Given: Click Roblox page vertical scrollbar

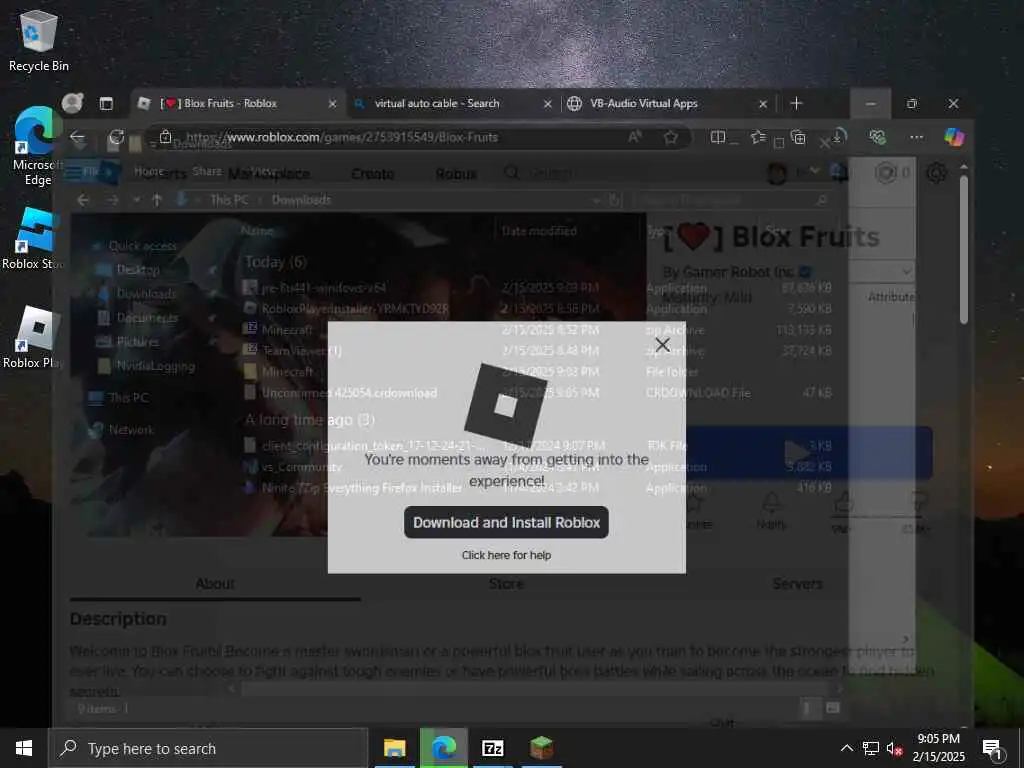Looking at the screenshot, I should [x=964, y=248].
